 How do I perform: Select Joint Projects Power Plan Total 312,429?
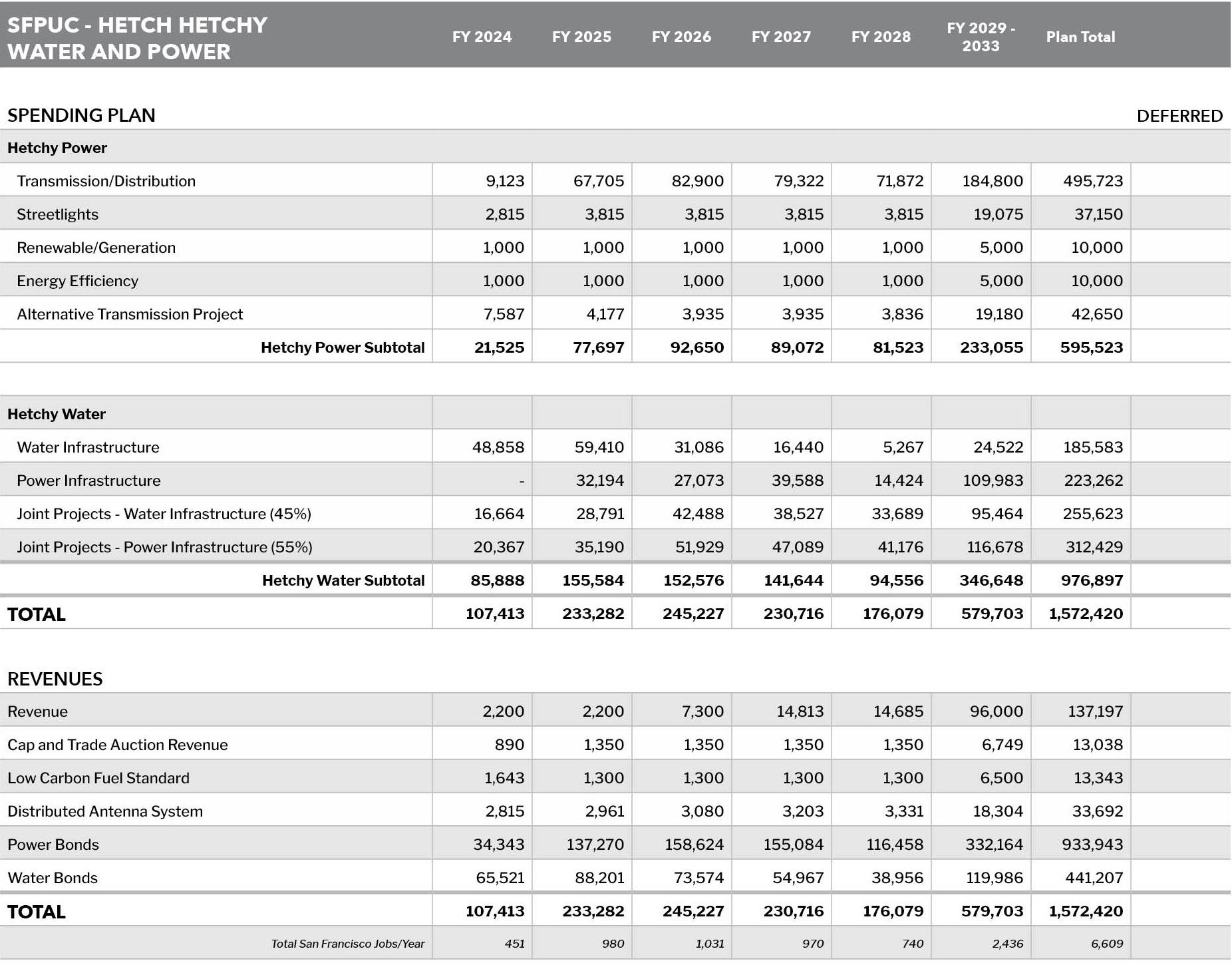[x=1093, y=547]
